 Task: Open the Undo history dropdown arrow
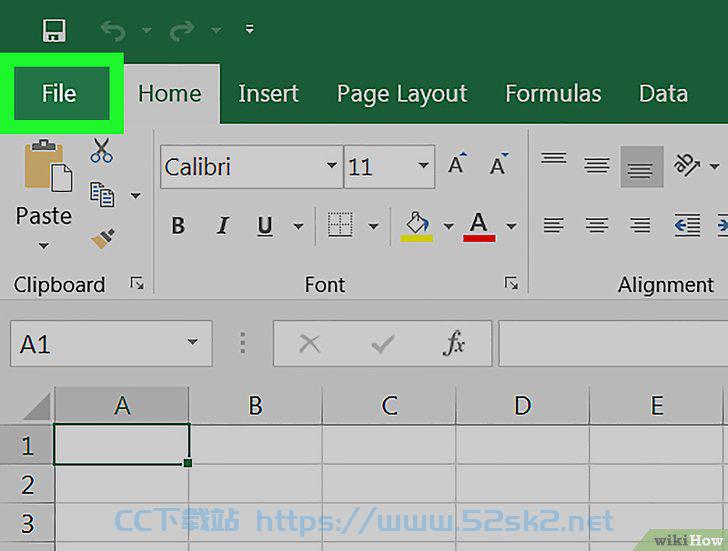pyautogui.click(x=147, y=31)
